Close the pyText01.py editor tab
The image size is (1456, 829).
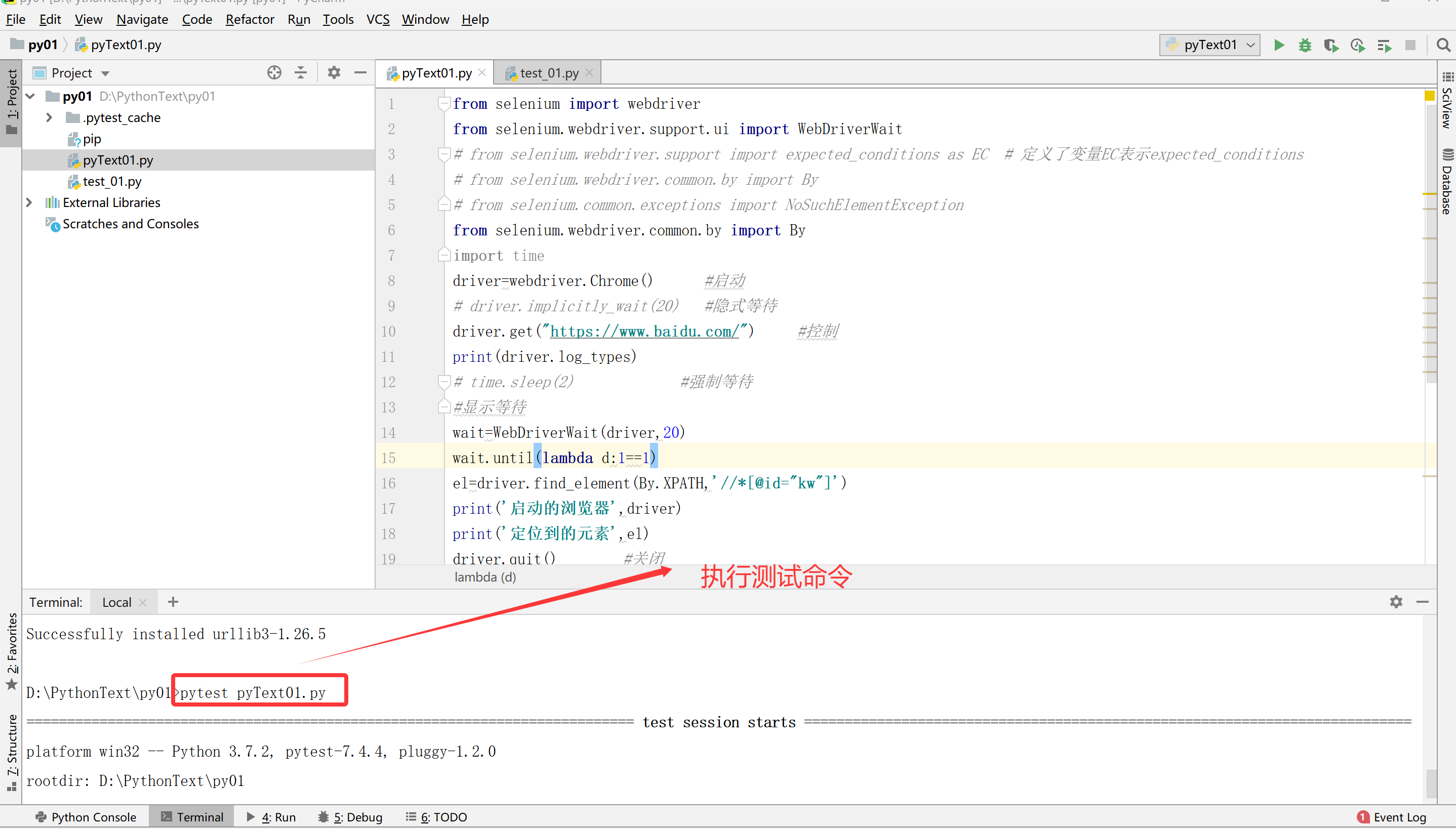tap(482, 72)
